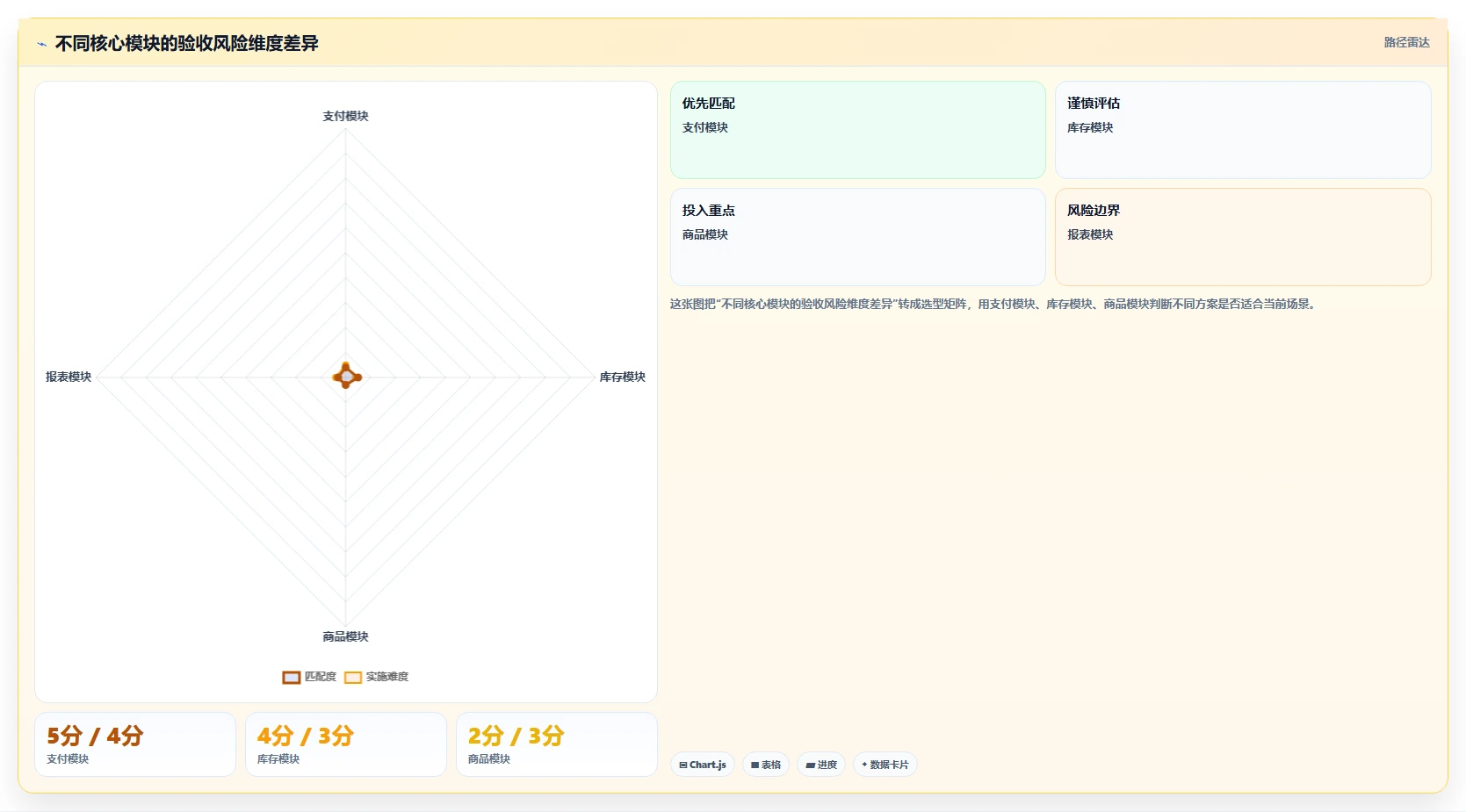
Task: Click the 报表模块 axis label on the radar
Action: coord(69,377)
